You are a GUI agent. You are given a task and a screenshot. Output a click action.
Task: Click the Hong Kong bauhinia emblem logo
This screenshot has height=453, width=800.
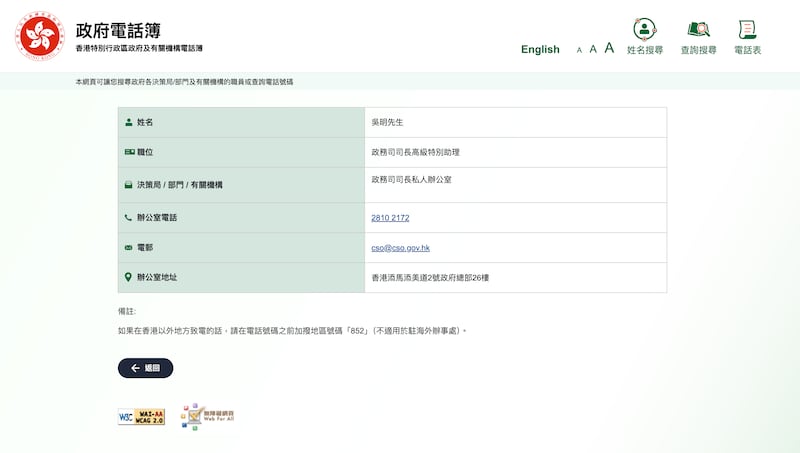click(x=40, y=36)
